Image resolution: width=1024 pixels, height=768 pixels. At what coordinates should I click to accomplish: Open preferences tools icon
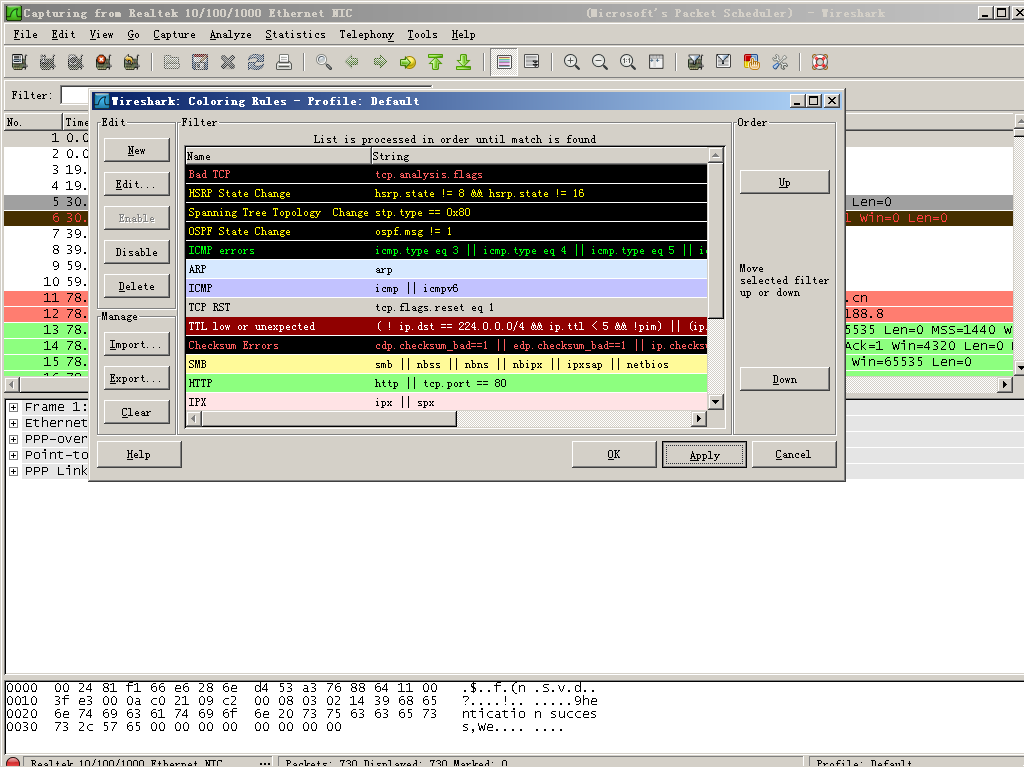click(x=780, y=62)
